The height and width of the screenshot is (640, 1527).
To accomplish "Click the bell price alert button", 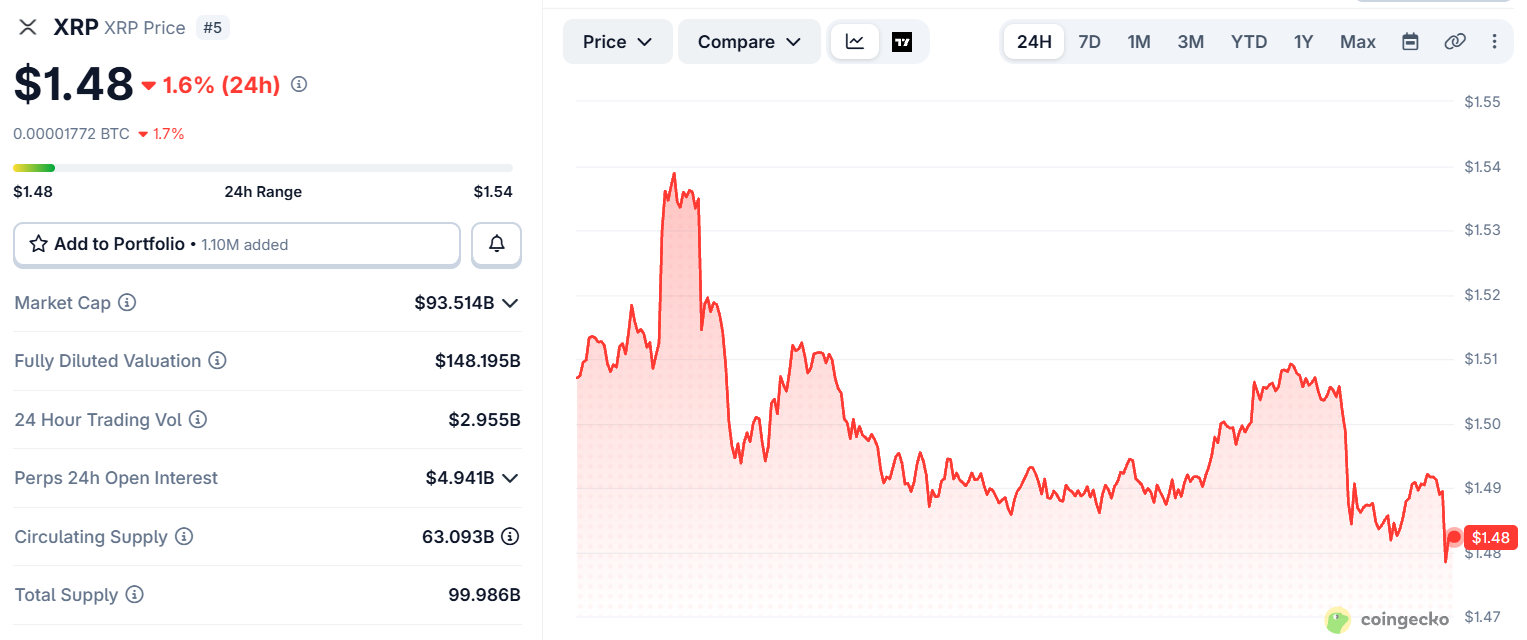I will [496, 244].
